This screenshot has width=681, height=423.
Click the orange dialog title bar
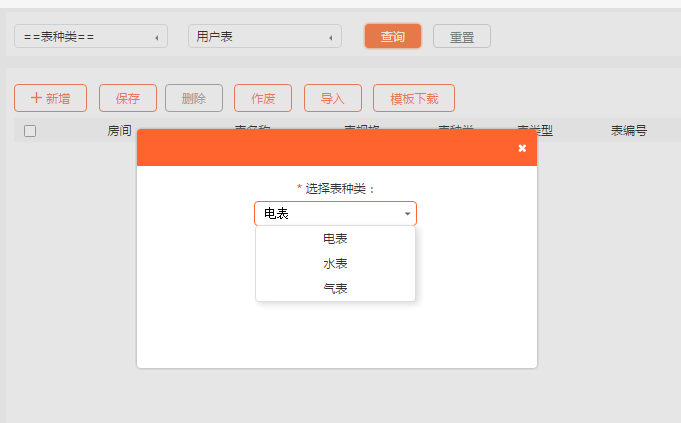[x=330, y=148]
